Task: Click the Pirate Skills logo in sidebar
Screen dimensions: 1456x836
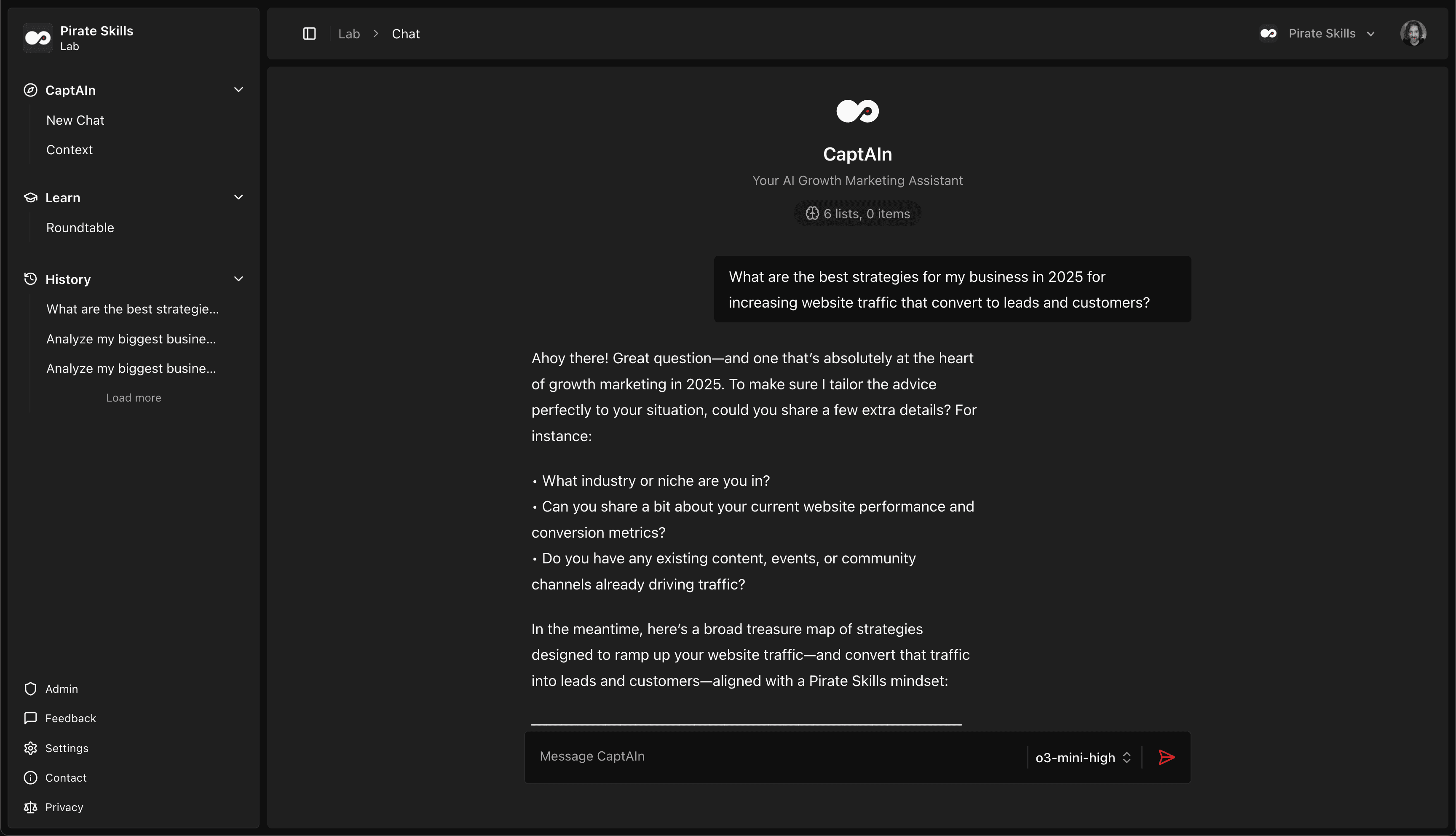Action: click(37, 38)
